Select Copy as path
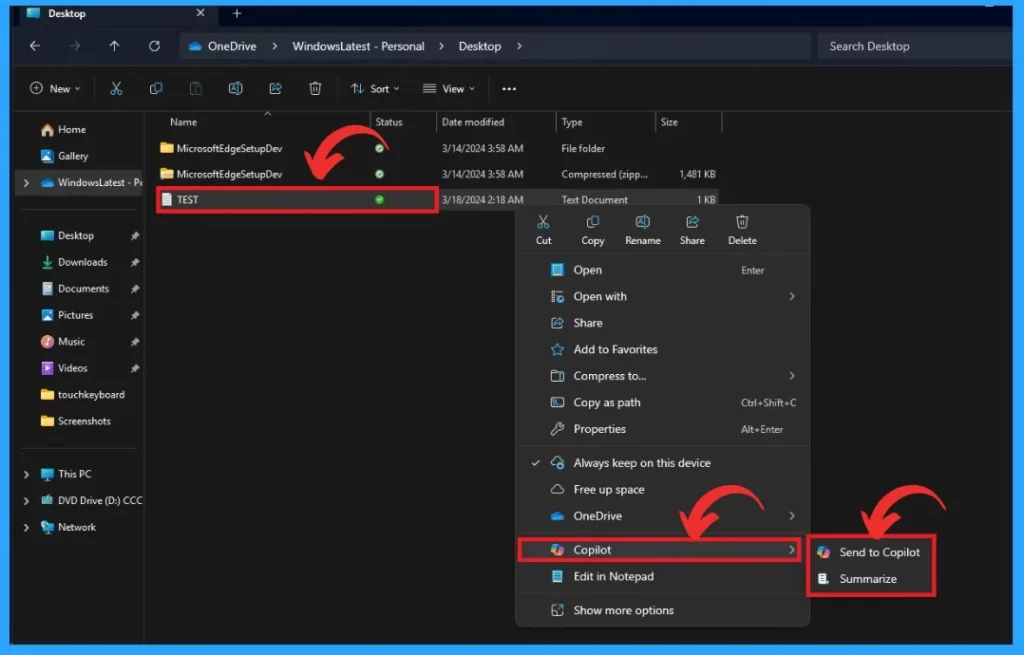The height and width of the screenshot is (655, 1024). point(662,403)
